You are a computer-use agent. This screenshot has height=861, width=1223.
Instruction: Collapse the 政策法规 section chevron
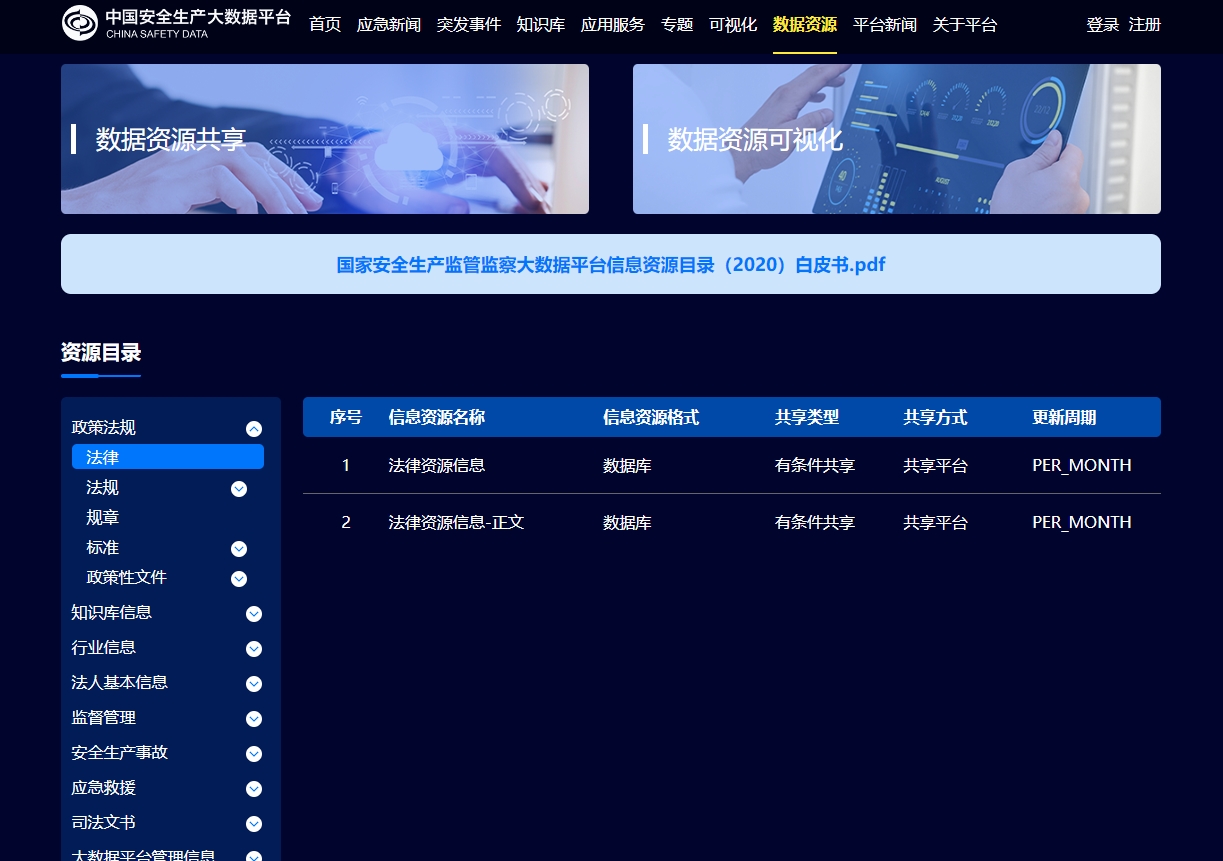tap(254, 429)
